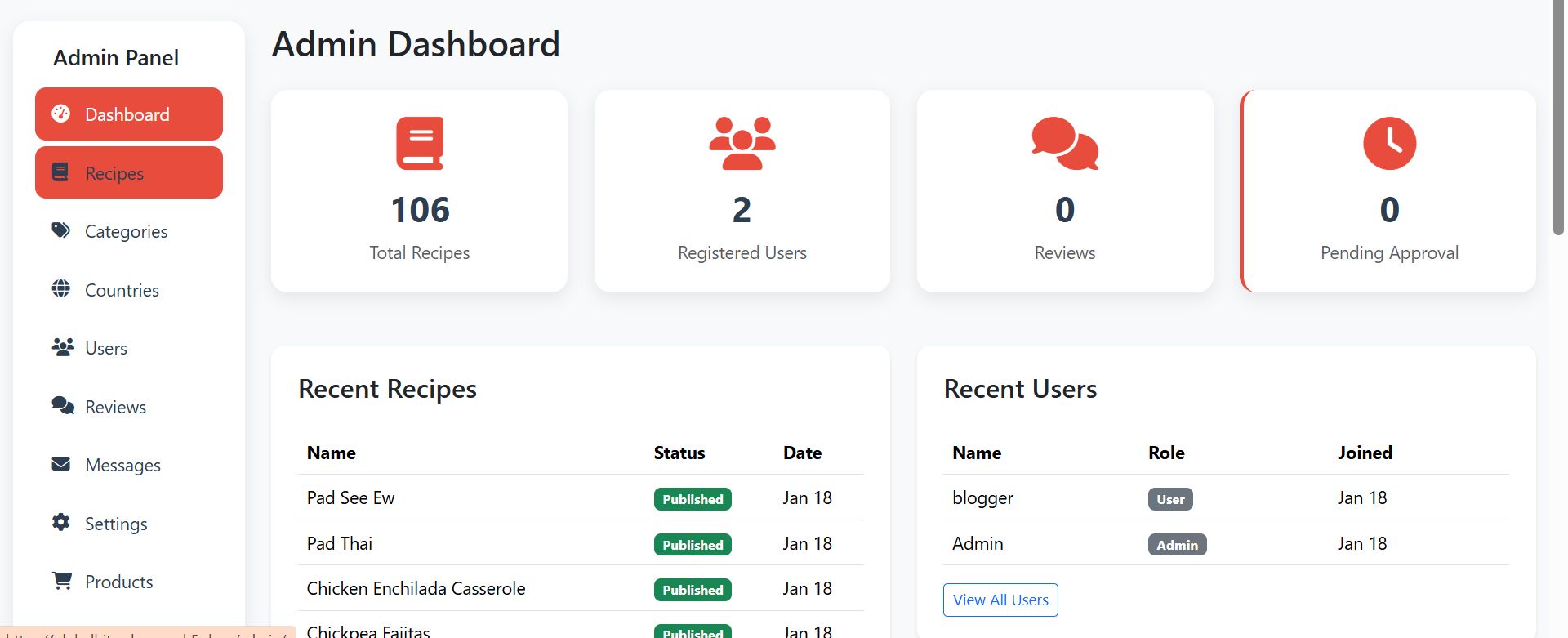Image resolution: width=1568 pixels, height=638 pixels.
Task: Click the Users group icon in sidebar
Action: coord(63,347)
